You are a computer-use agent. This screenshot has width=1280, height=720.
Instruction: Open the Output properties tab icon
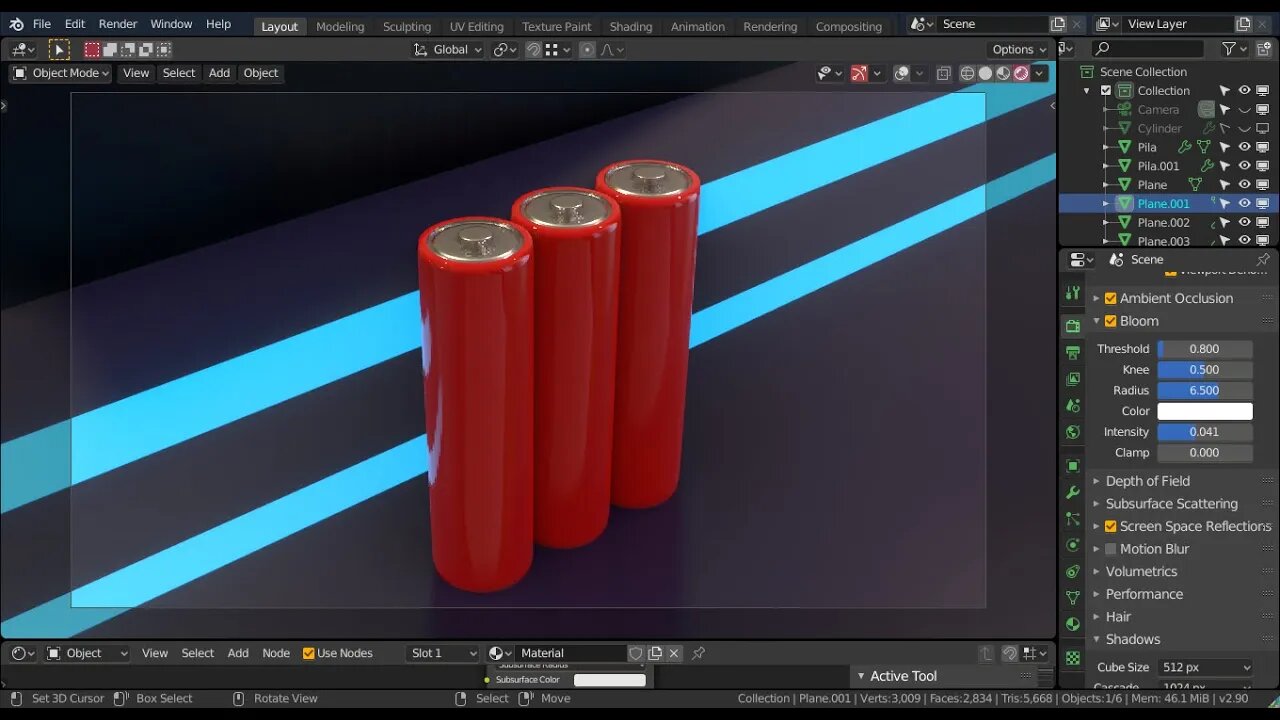[x=1073, y=353]
